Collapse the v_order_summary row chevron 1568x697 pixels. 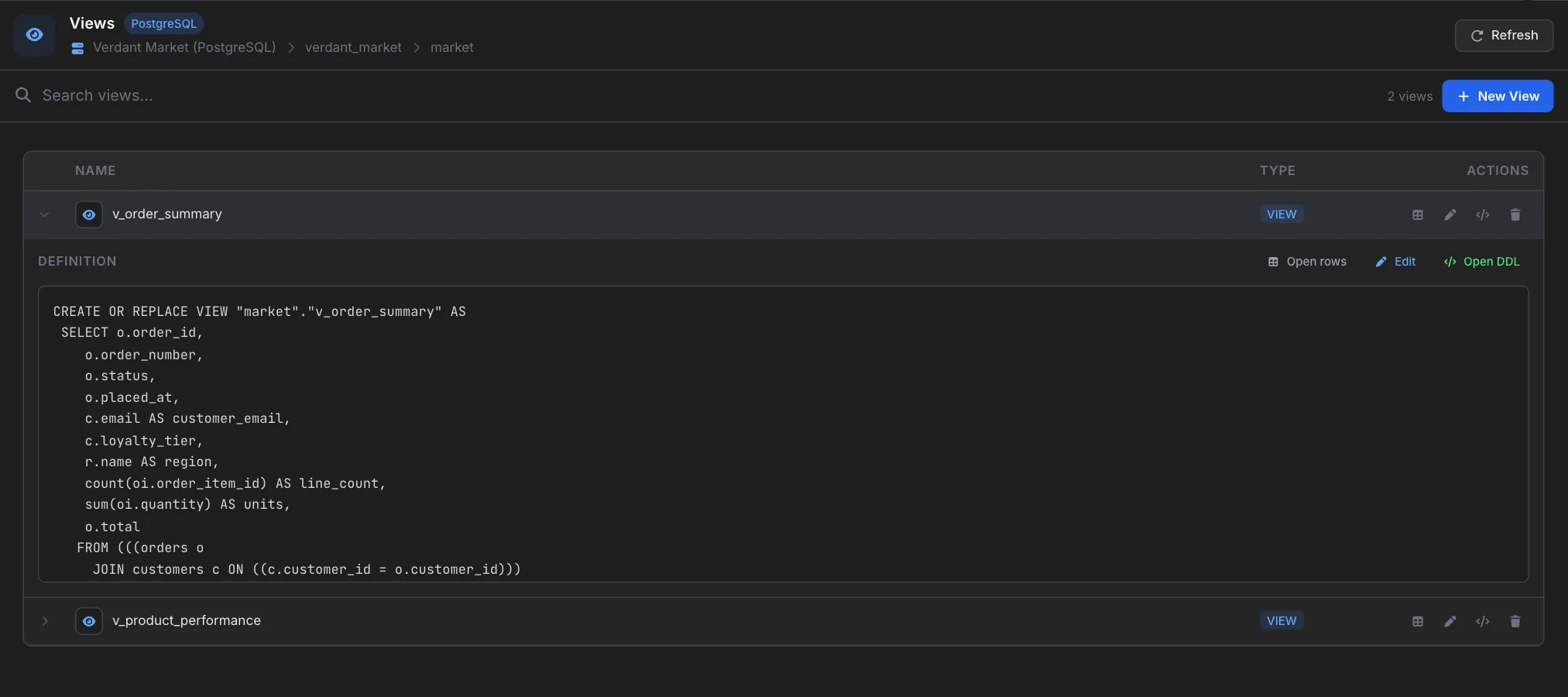point(44,215)
